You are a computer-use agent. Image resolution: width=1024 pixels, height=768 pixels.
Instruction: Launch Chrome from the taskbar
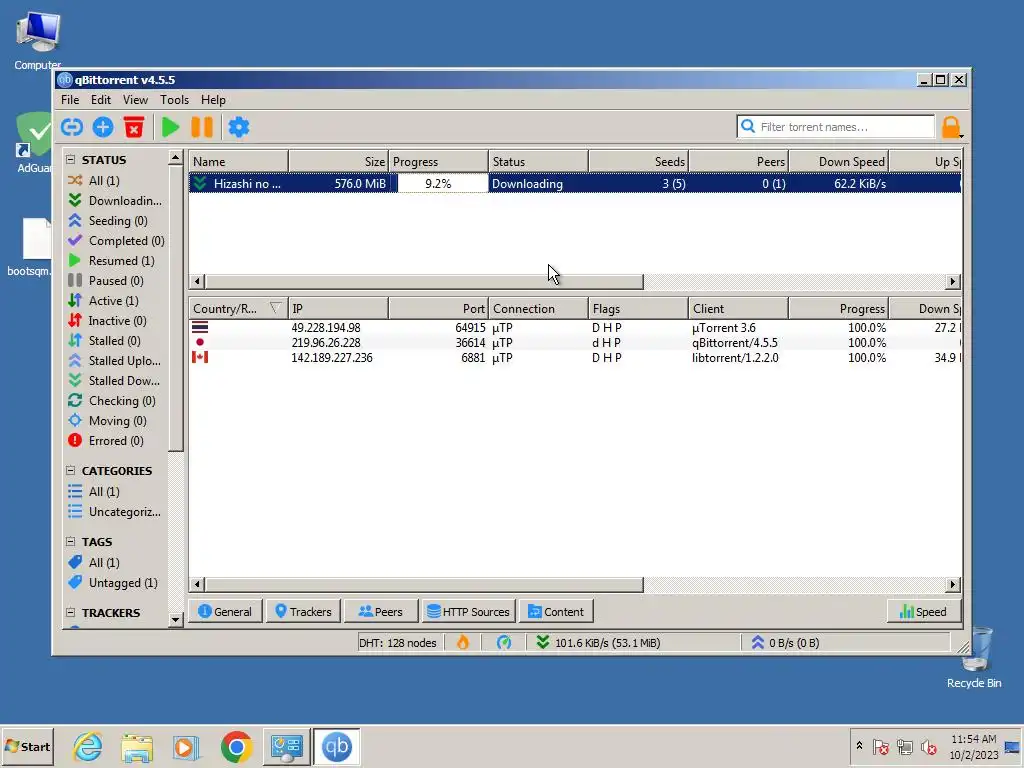pyautogui.click(x=236, y=746)
